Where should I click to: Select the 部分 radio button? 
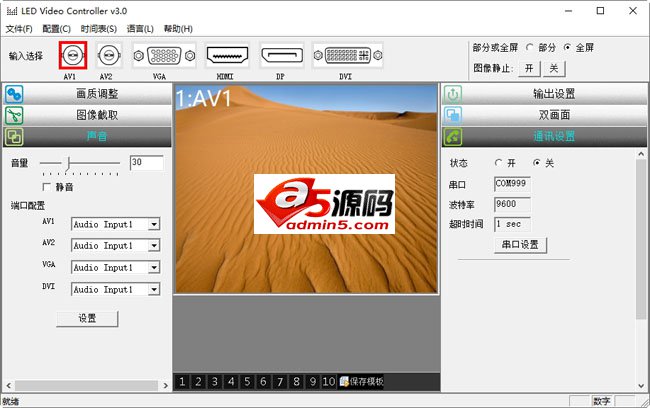point(529,47)
